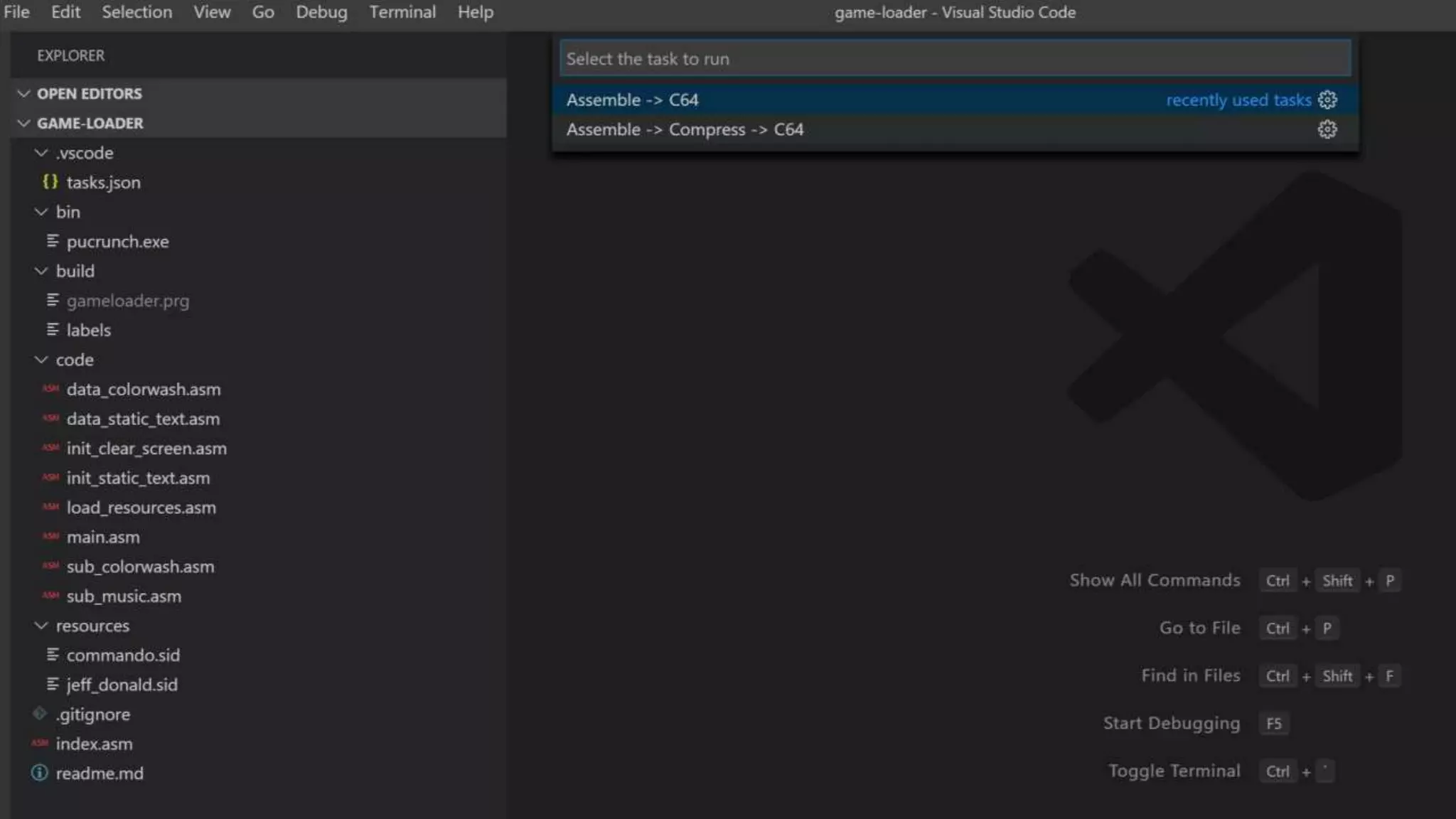The height and width of the screenshot is (819, 1456).
Task: Click the ASM icon beside main.asm
Action: coord(50,537)
